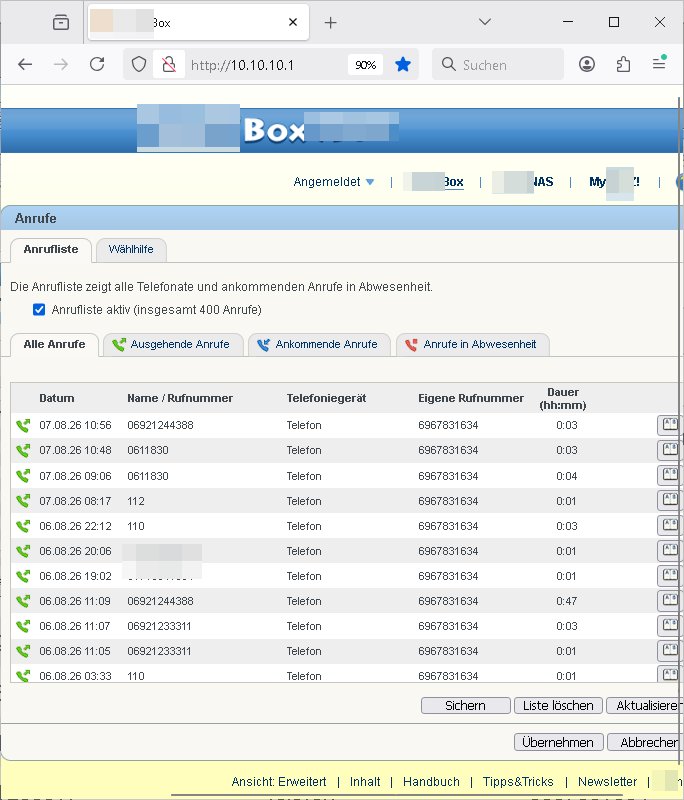
Task: Open the Firefox application menu
Action: [660, 63]
